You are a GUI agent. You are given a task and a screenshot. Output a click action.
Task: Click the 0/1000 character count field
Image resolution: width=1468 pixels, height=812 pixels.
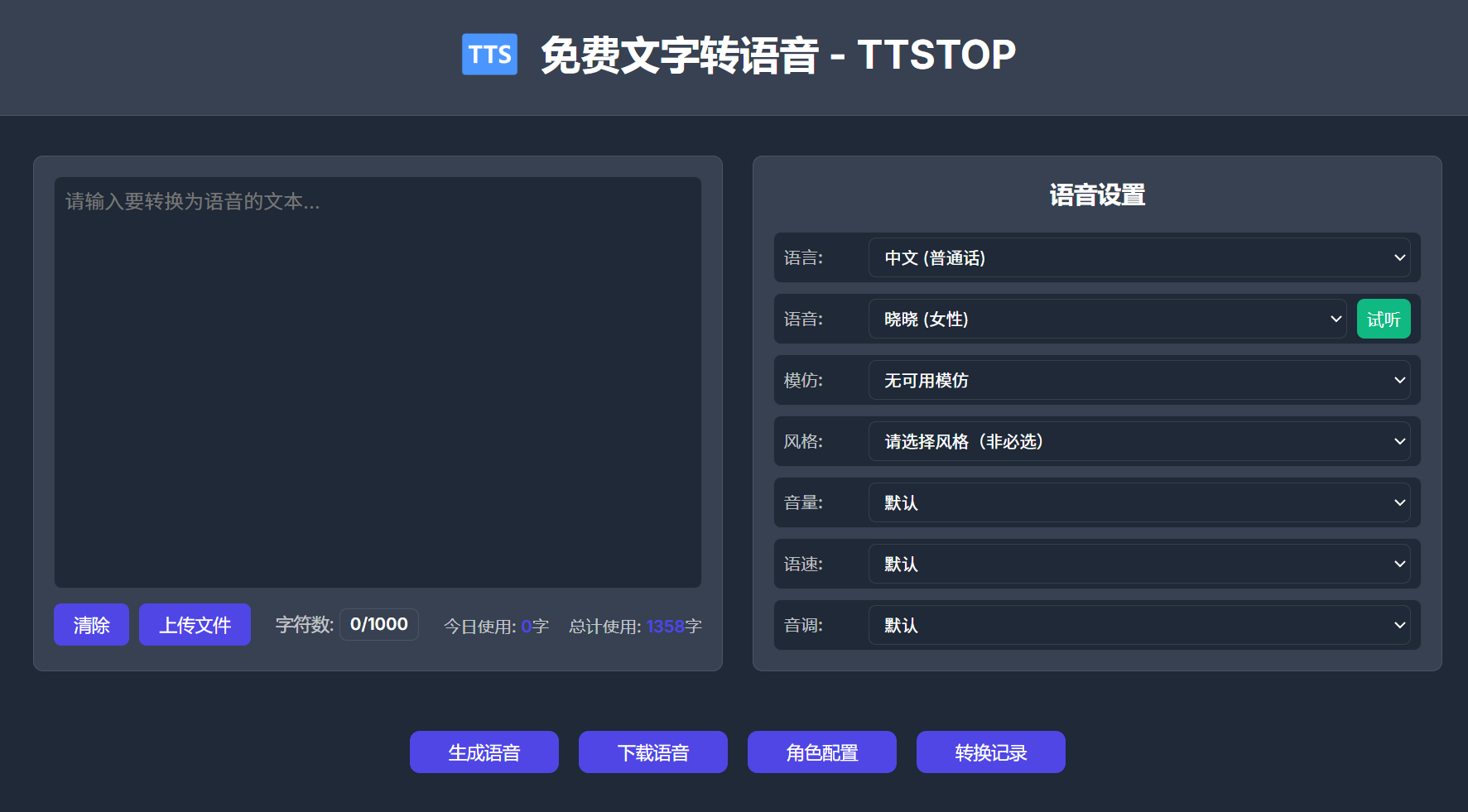[x=378, y=624]
